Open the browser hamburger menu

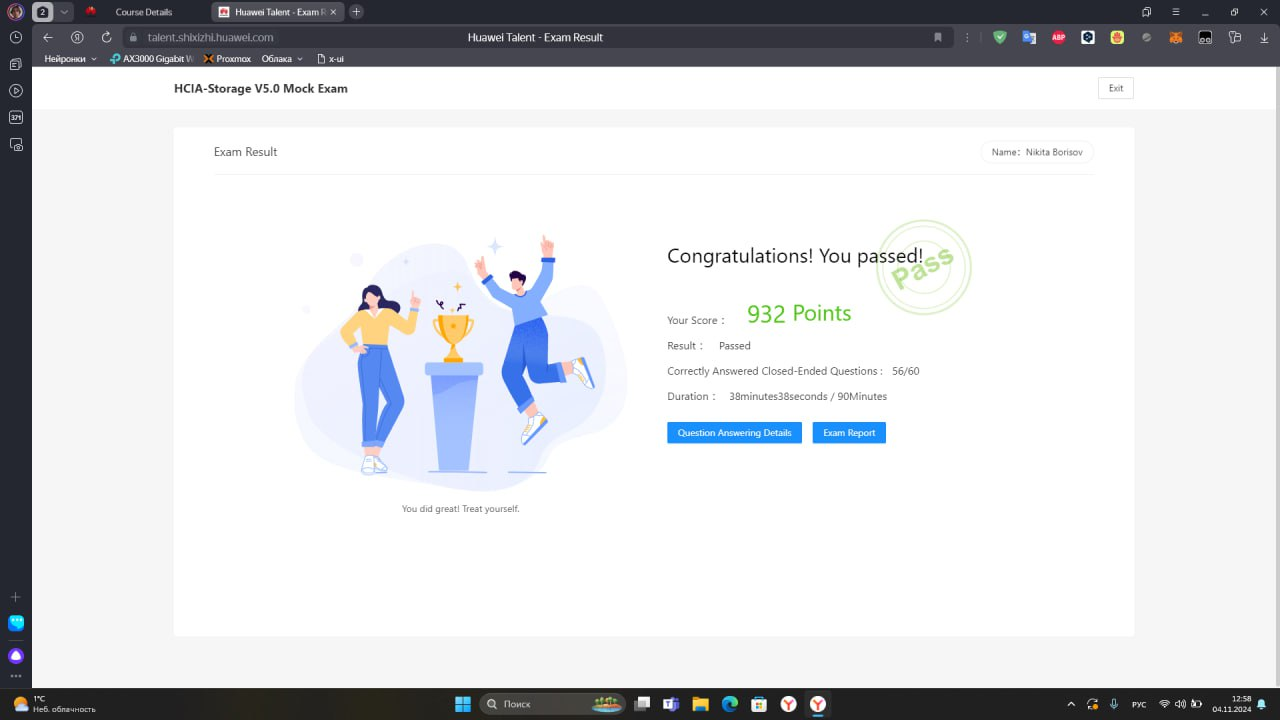pyautogui.click(x=1176, y=12)
